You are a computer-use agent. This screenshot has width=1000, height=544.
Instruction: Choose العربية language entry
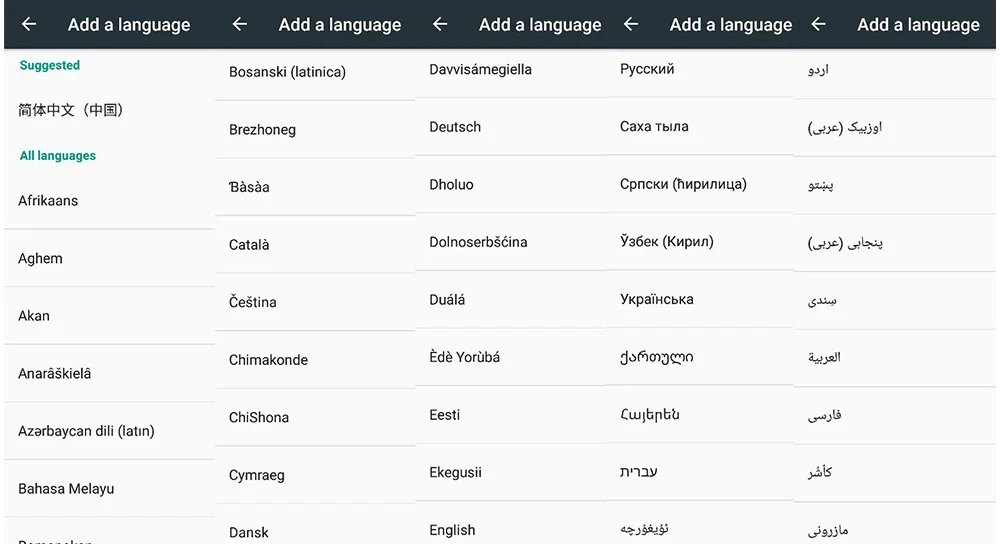pos(824,357)
